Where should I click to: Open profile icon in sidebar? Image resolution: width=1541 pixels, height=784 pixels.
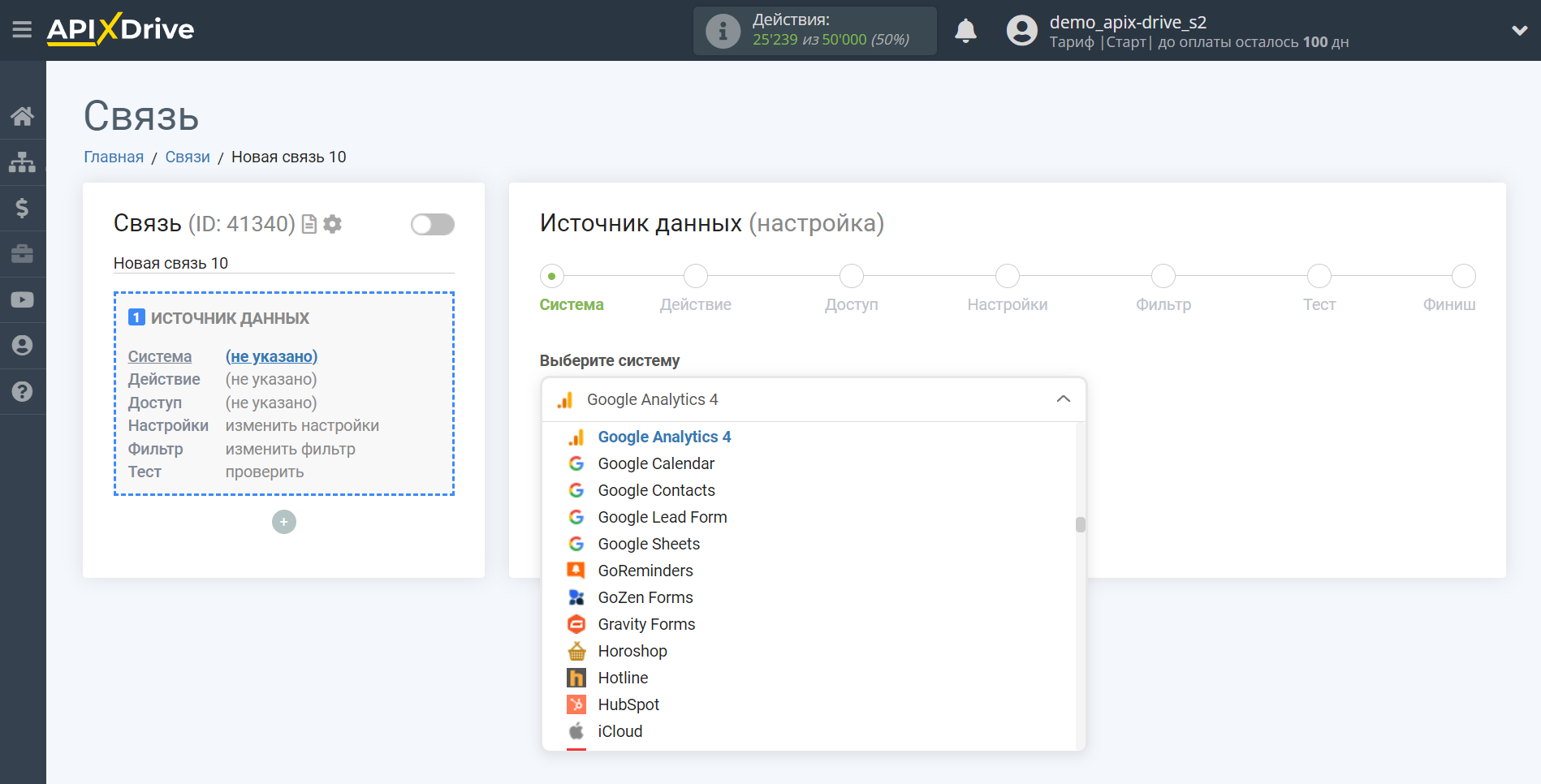[x=23, y=346]
